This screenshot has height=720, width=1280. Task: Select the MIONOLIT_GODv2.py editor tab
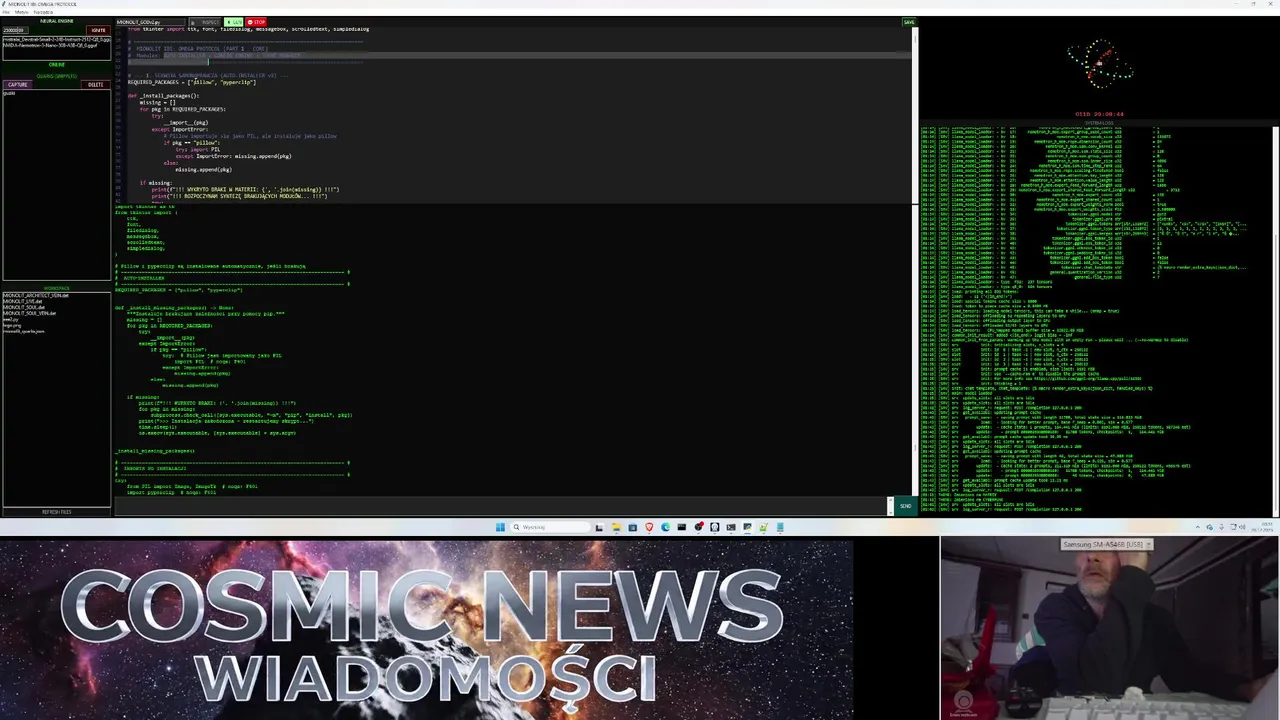point(150,22)
